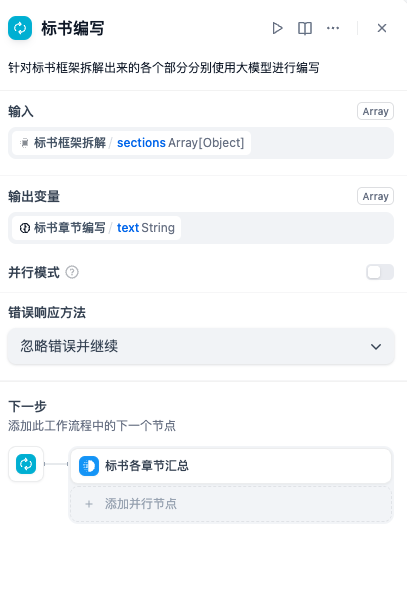Open the help docs book icon
407x603 pixels.
coord(305,28)
